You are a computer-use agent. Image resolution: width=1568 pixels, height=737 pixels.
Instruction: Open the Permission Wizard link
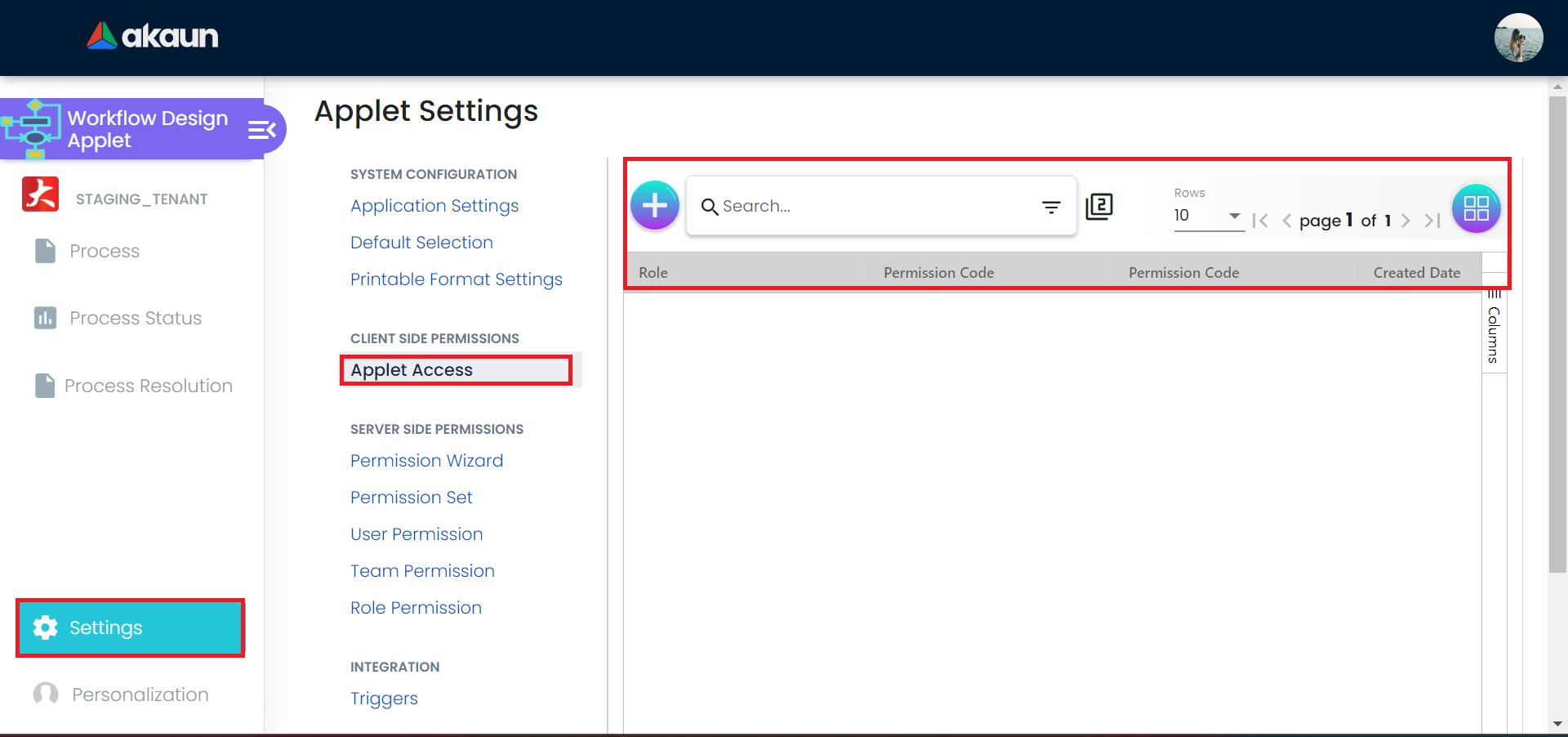click(x=426, y=461)
